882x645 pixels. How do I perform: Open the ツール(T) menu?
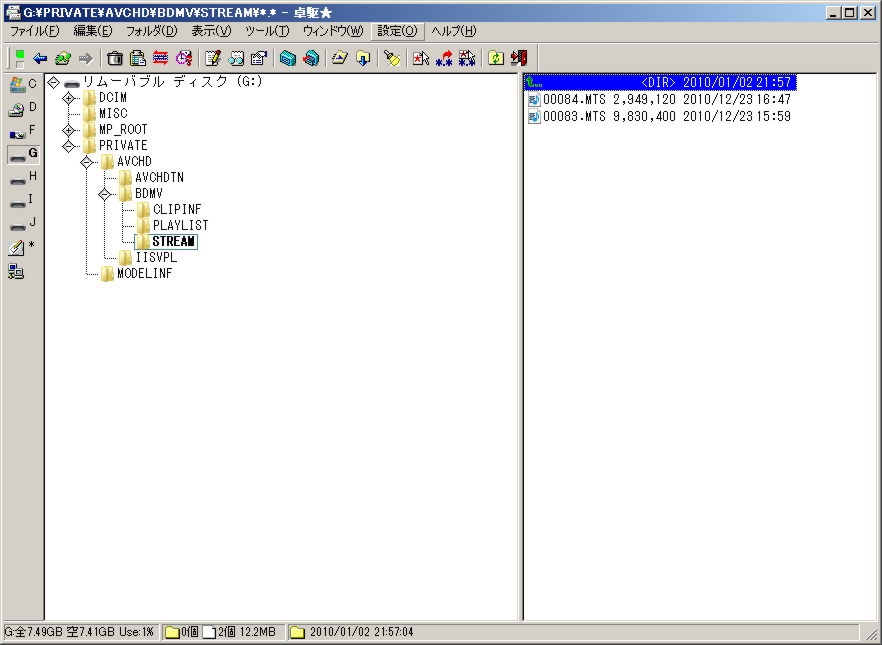click(x=267, y=31)
